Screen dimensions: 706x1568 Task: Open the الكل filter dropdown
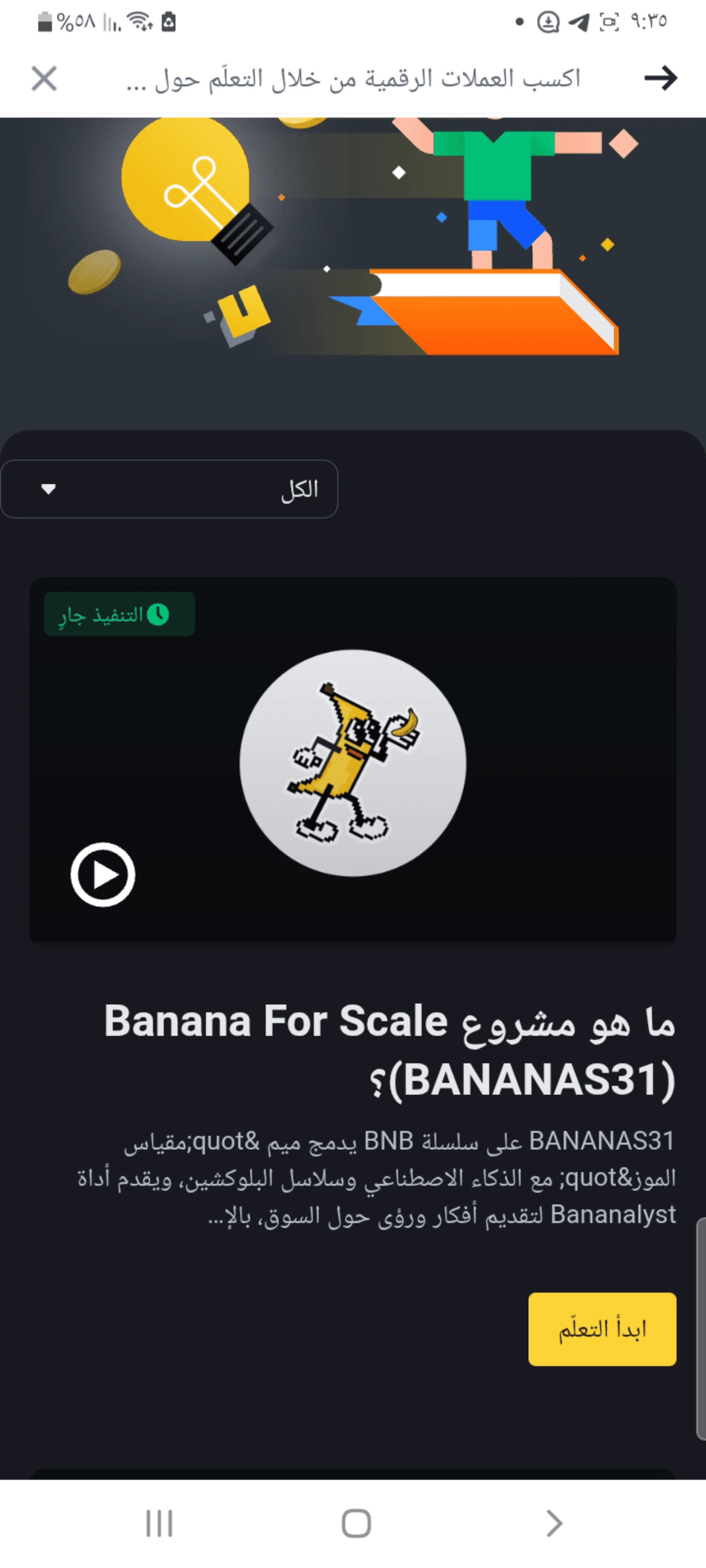(169, 489)
